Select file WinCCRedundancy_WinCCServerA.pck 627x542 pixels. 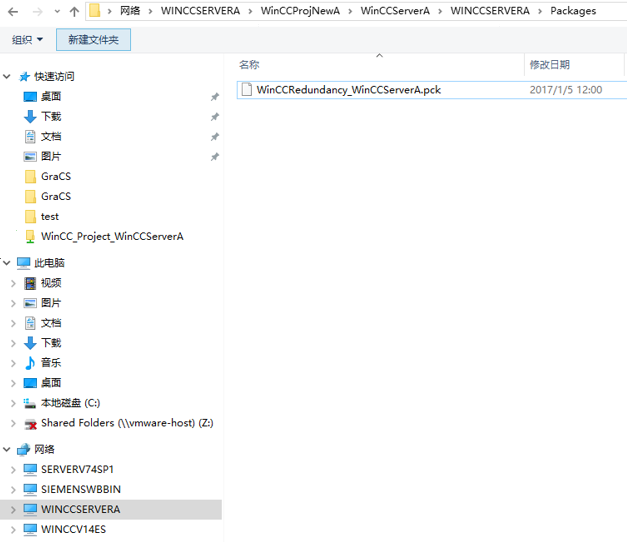click(x=348, y=90)
